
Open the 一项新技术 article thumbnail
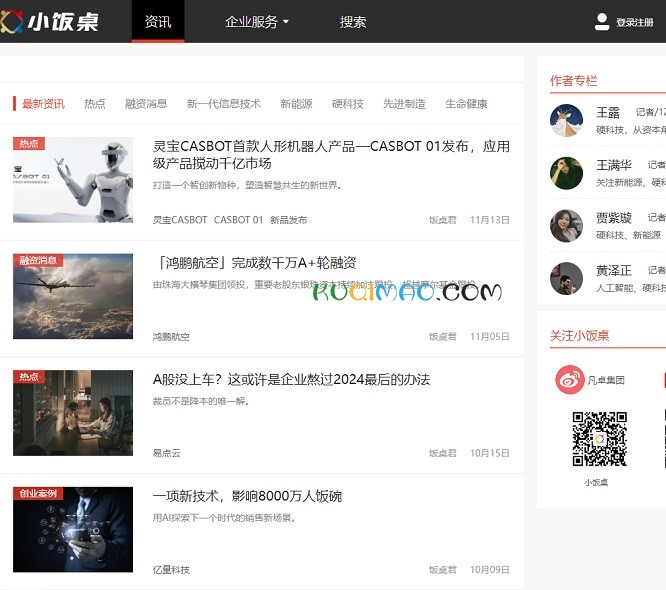pos(73,529)
